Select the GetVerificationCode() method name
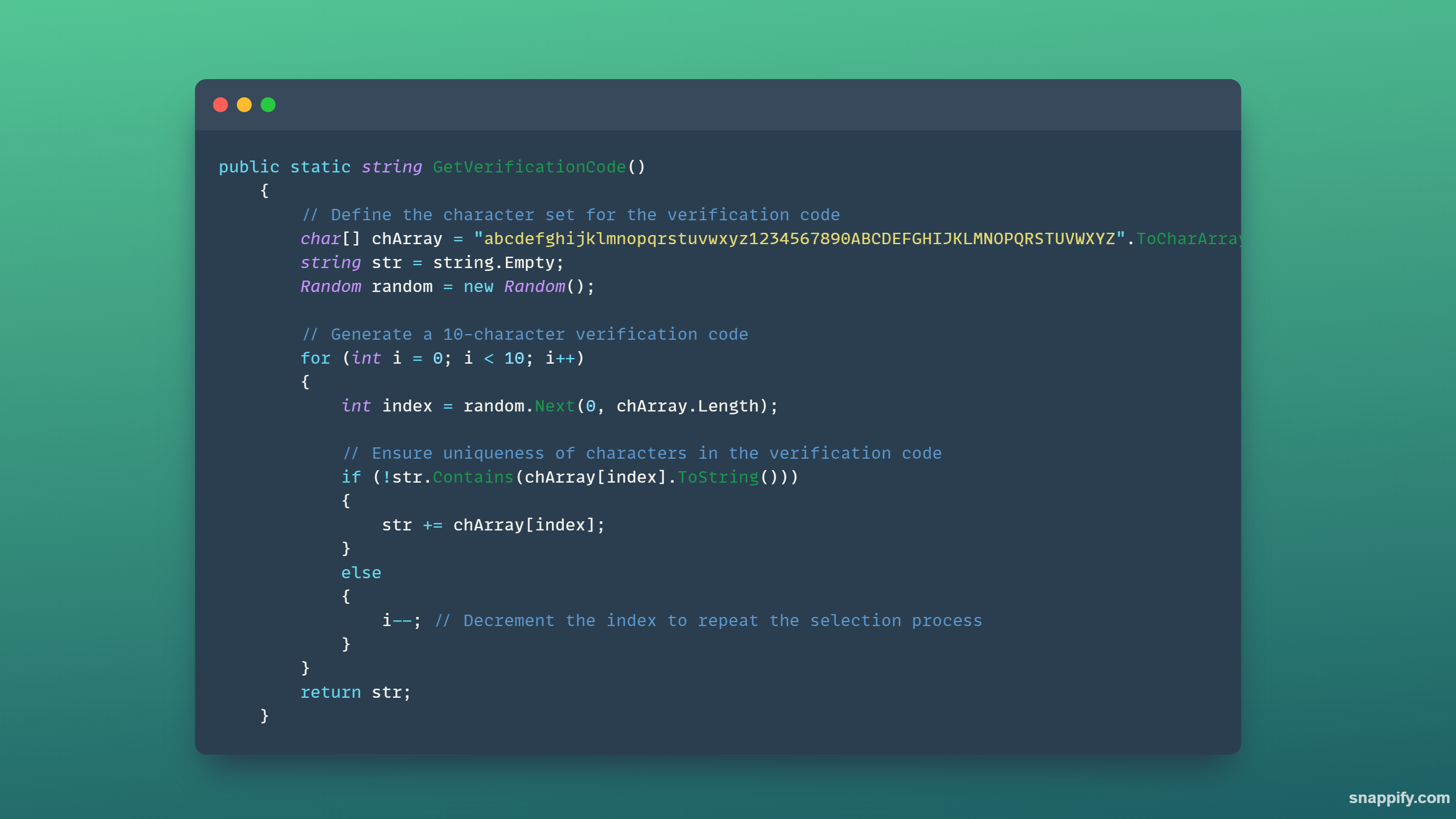 click(x=530, y=167)
